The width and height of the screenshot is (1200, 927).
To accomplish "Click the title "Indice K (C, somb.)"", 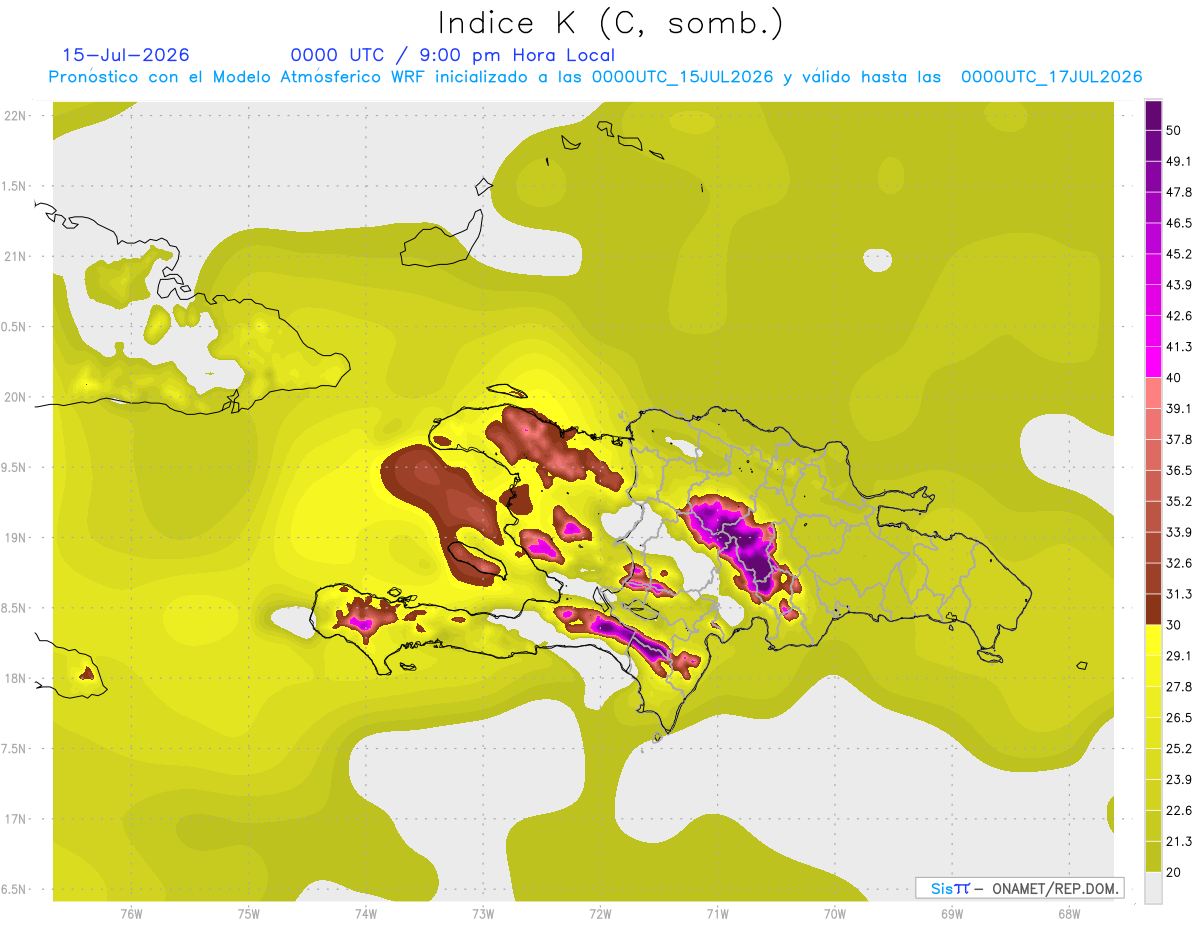I will (610, 22).
